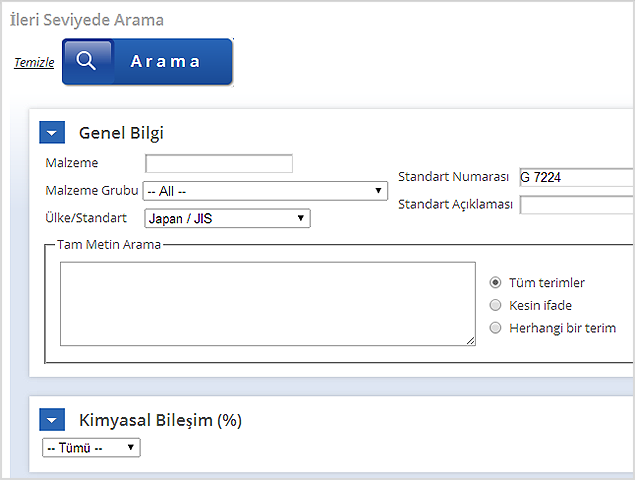635x480 pixels.
Task: Click the Ülke/Standart label
Action: click(86, 218)
